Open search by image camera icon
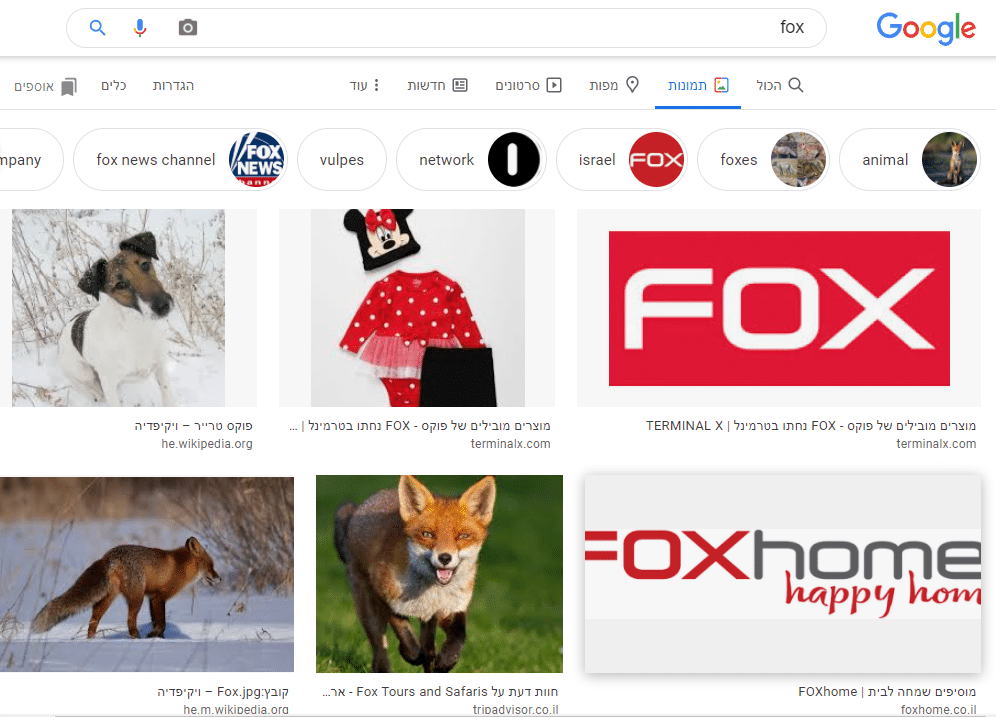996x717 pixels. (187, 28)
